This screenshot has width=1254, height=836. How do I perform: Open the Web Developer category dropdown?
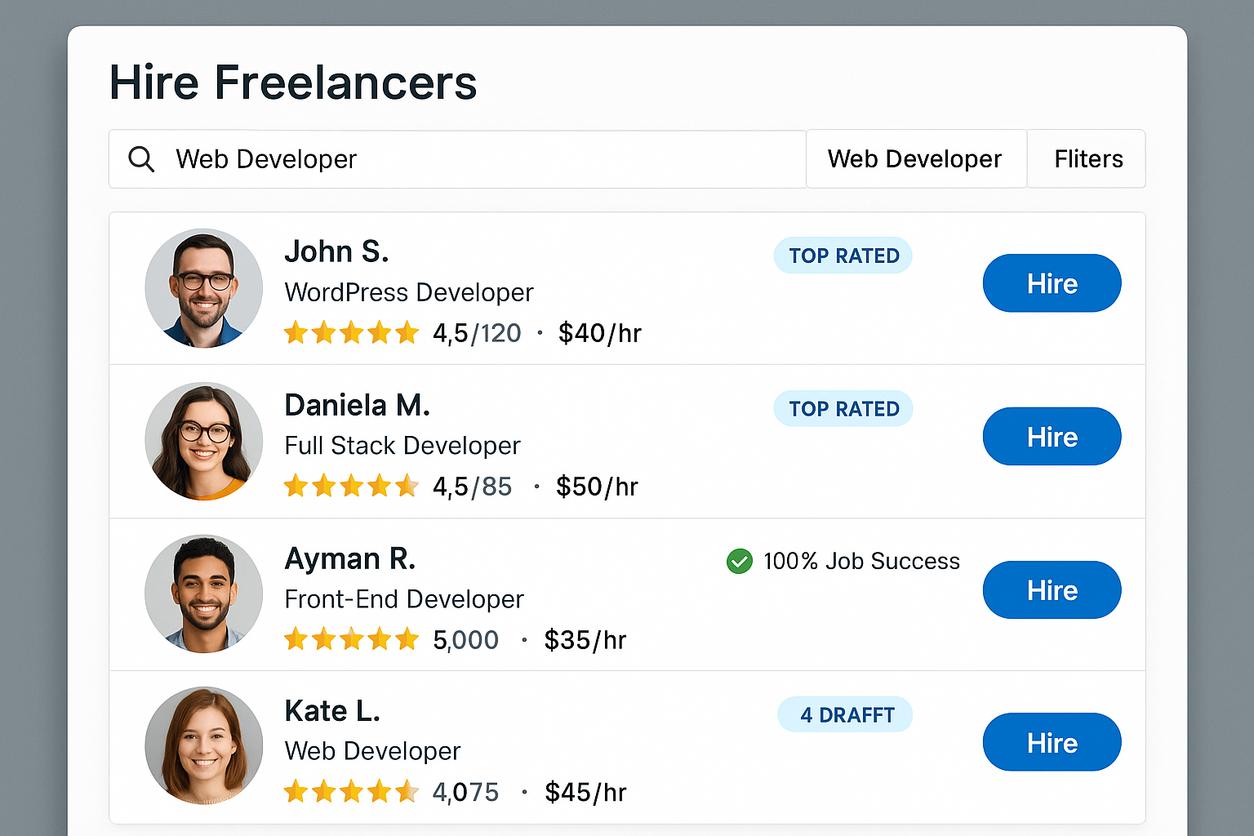(915, 159)
